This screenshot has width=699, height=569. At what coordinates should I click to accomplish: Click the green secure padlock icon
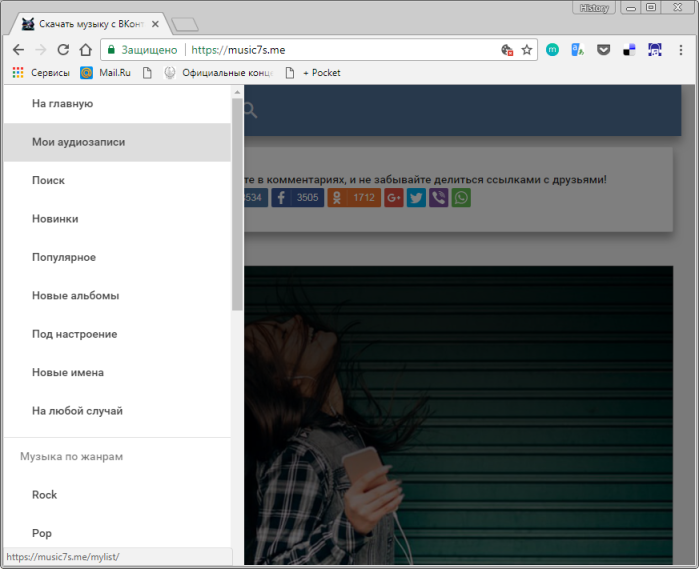pyautogui.click(x=111, y=49)
